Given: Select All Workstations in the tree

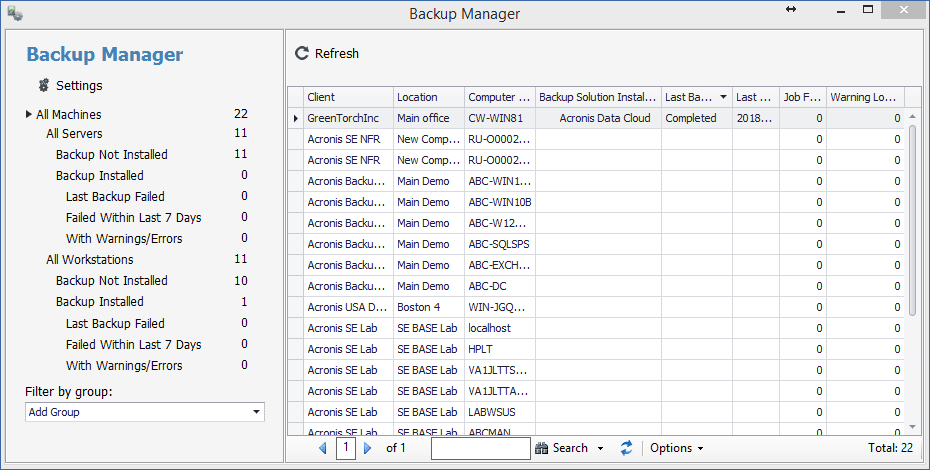Looking at the screenshot, I should coord(89,260).
